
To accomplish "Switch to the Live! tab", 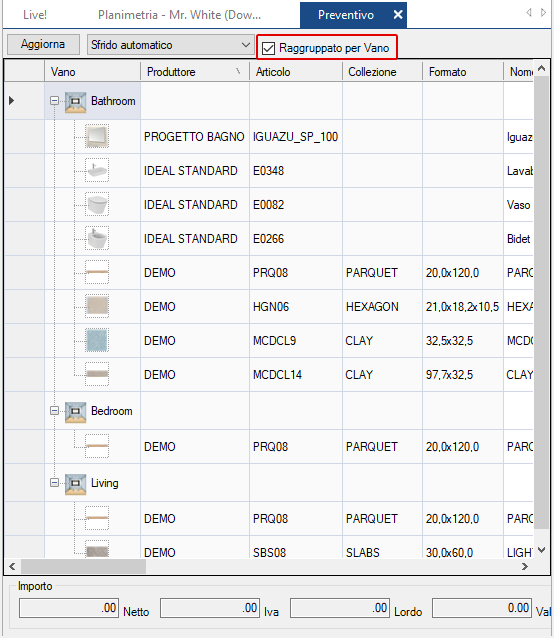I will (x=35, y=15).
